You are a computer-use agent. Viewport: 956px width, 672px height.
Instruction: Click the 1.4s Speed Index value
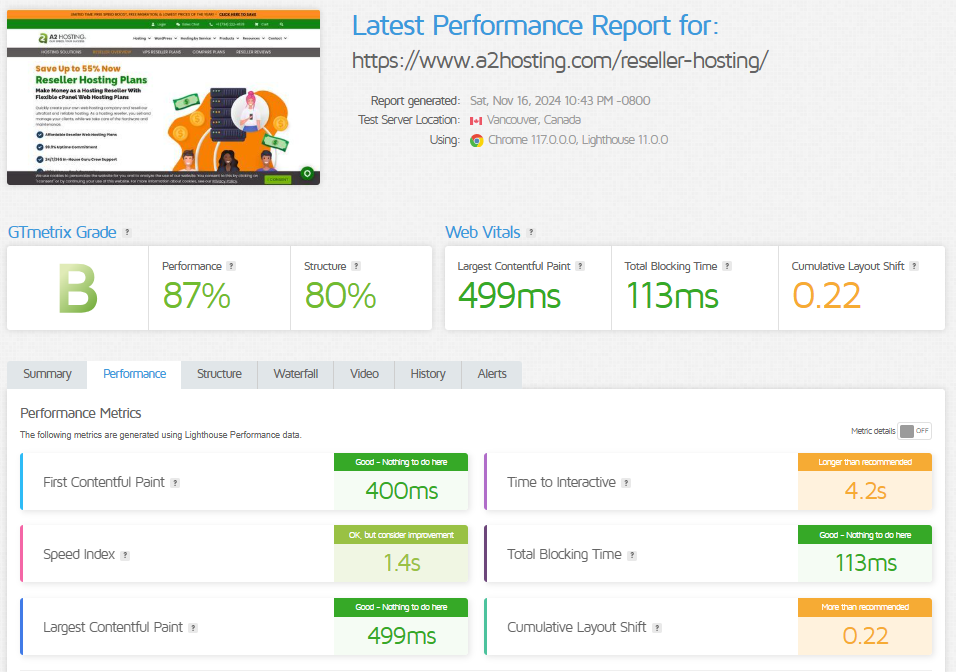pyautogui.click(x=402, y=563)
